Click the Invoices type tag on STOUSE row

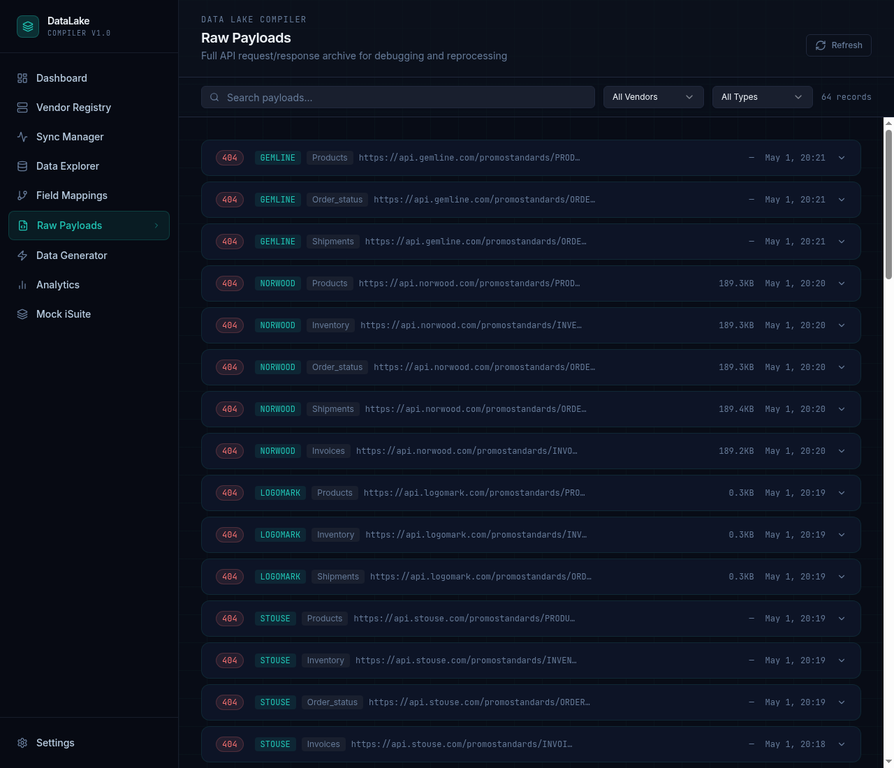323,745
